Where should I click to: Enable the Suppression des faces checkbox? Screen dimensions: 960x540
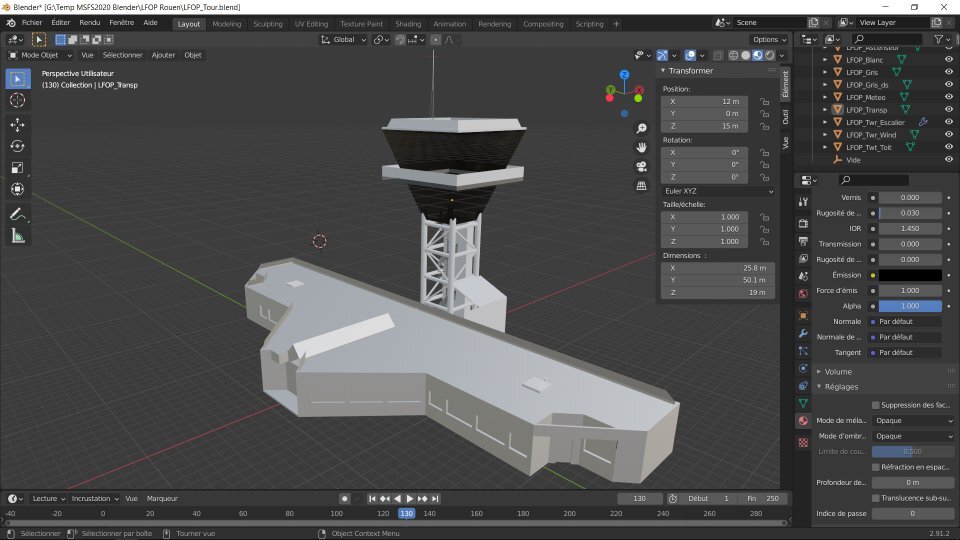876,405
